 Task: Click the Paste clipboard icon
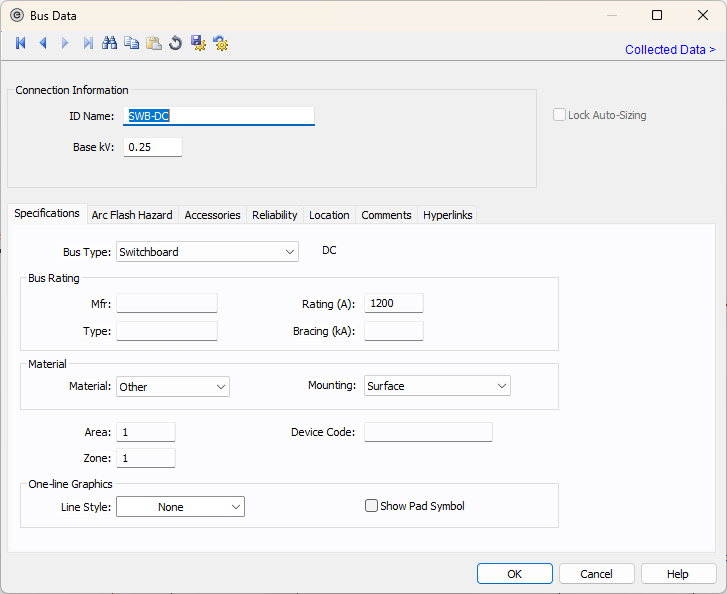pos(154,43)
